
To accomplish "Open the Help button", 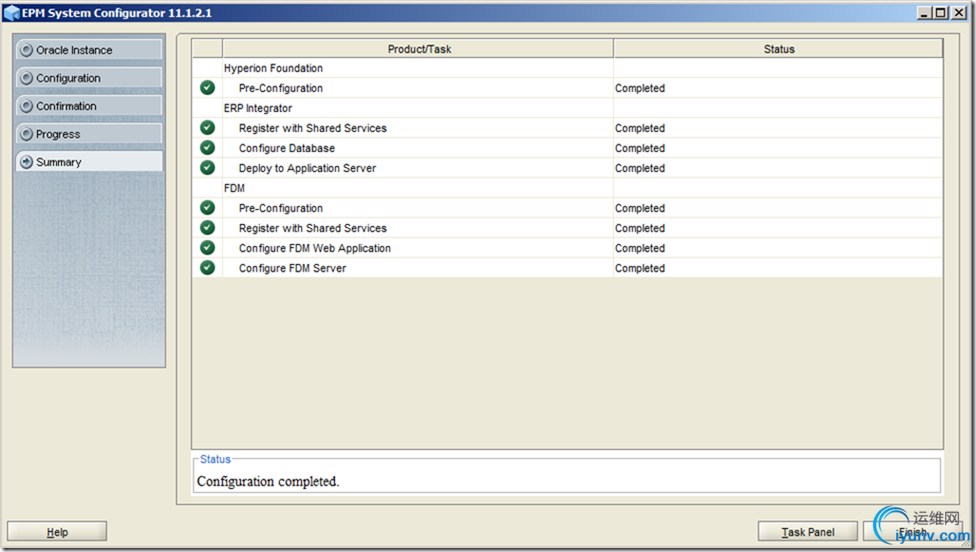I will [57, 531].
